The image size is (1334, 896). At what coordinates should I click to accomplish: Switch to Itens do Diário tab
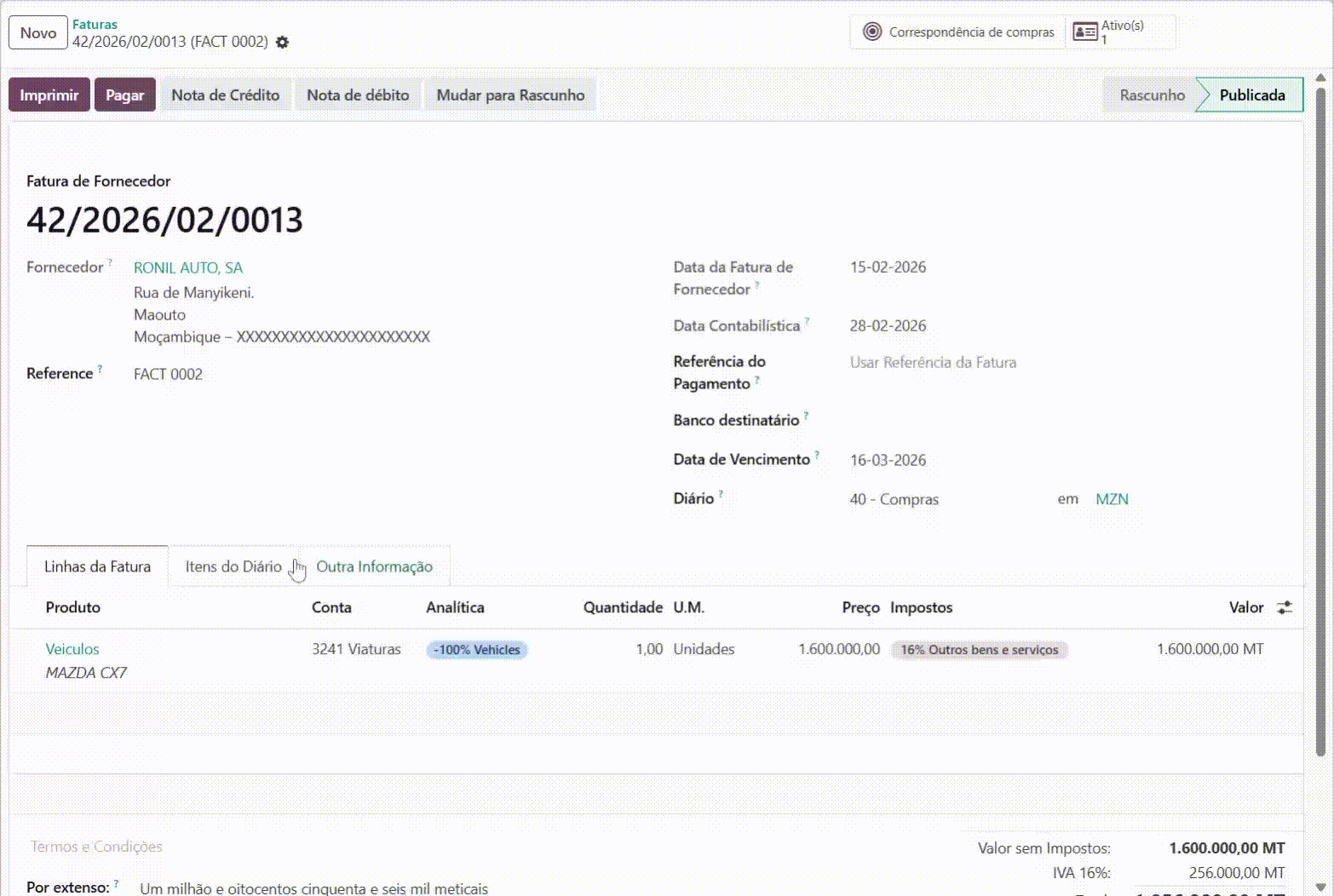click(x=233, y=566)
